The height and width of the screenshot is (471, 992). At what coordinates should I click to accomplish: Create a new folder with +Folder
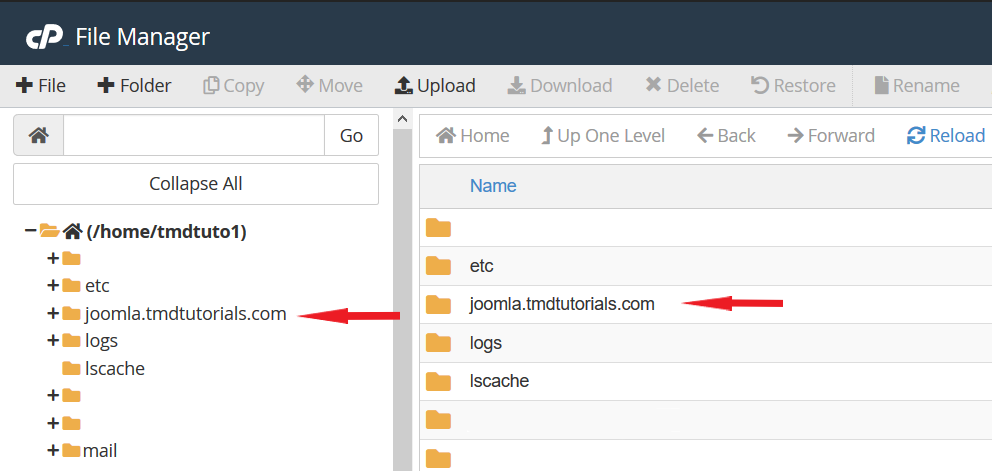(x=134, y=85)
